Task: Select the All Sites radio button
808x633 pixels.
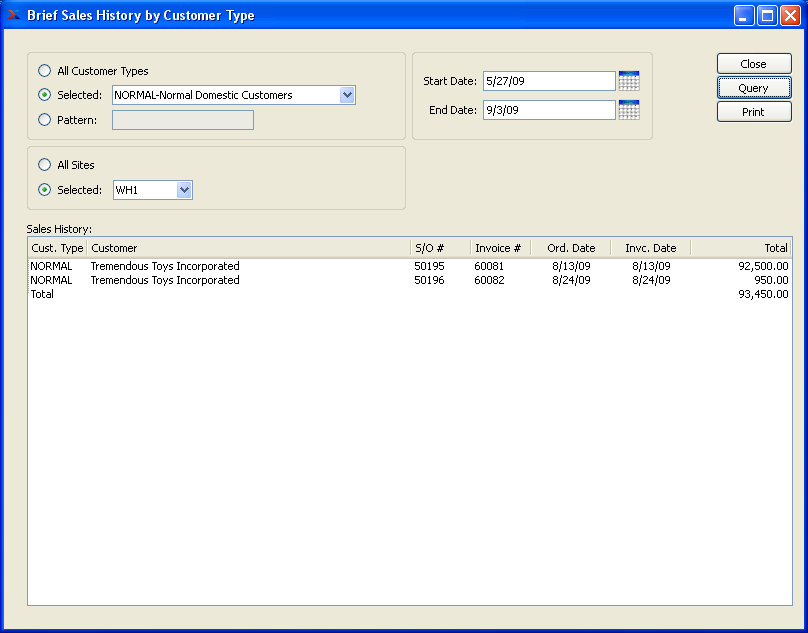Action: click(x=44, y=165)
